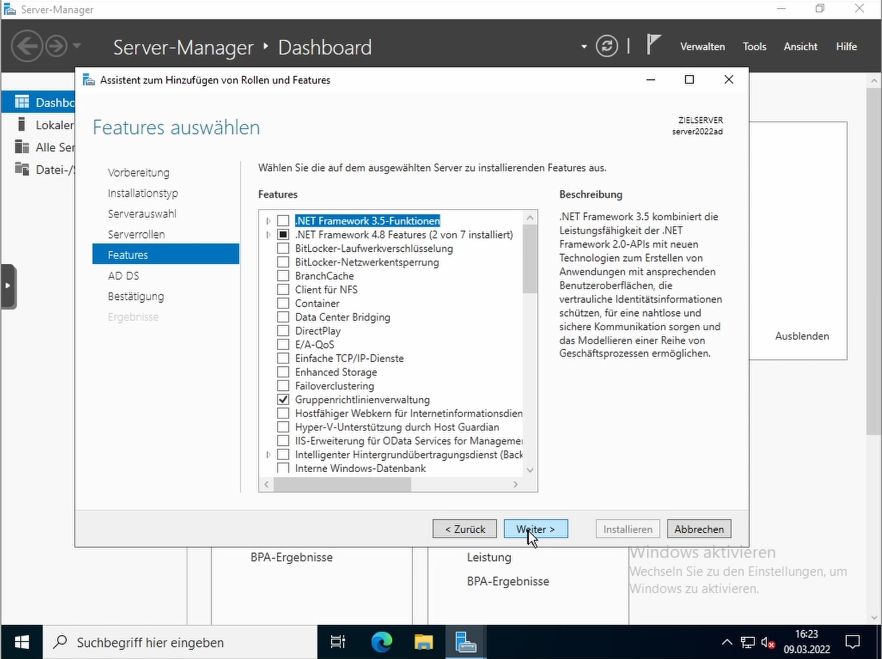
Task: Click the left edge side panel handle
Action: pyautogui.click(x=8, y=286)
